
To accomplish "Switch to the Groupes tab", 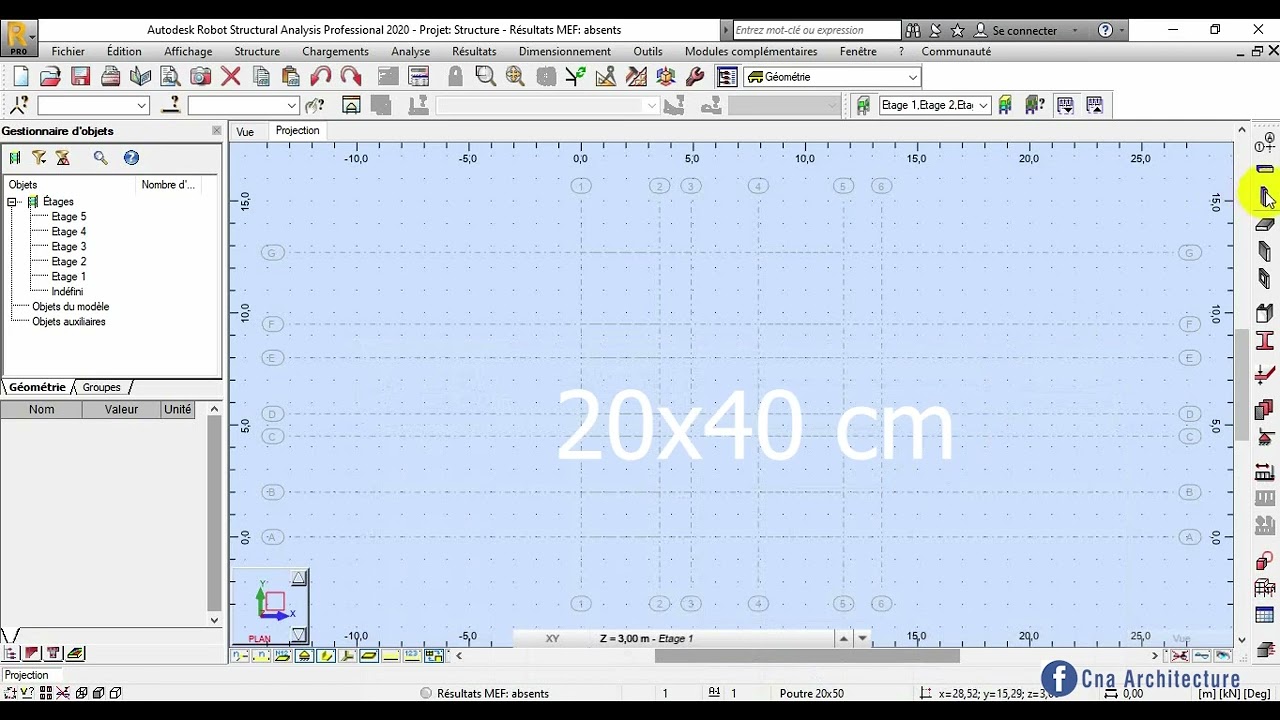I will [x=101, y=387].
